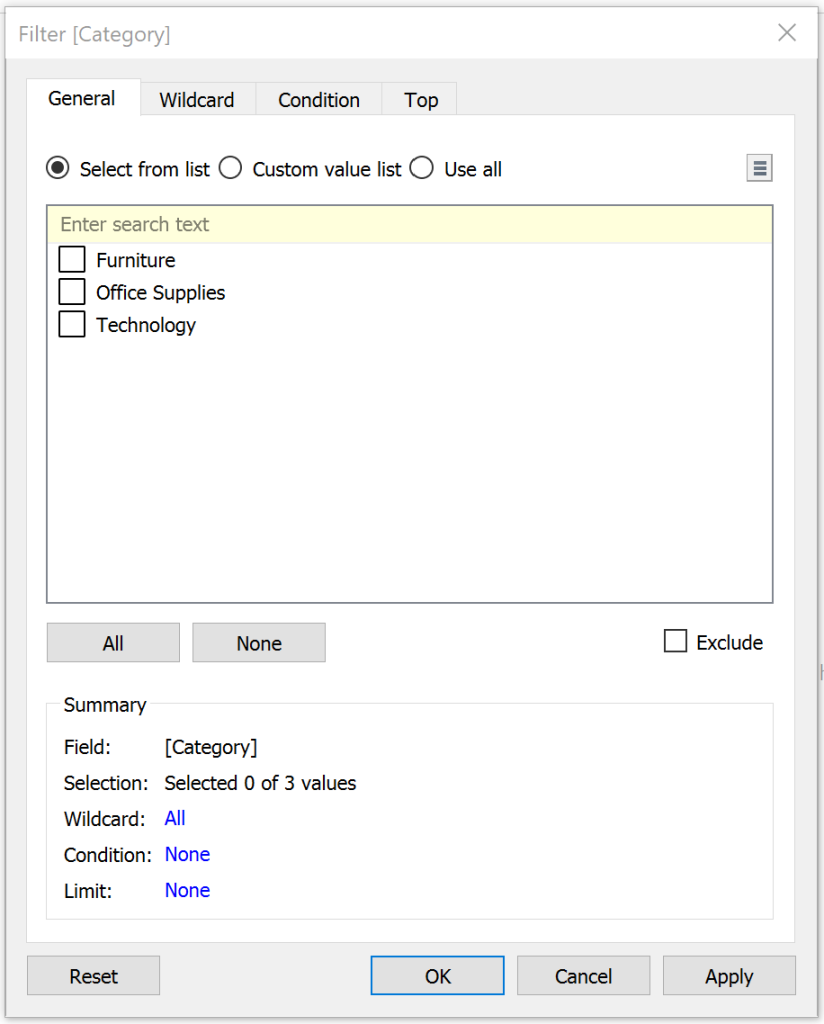The width and height of the screenshot is (824, 1024).
Task: Select the 'Select from list' radio button
Action: tap(57, 168)
